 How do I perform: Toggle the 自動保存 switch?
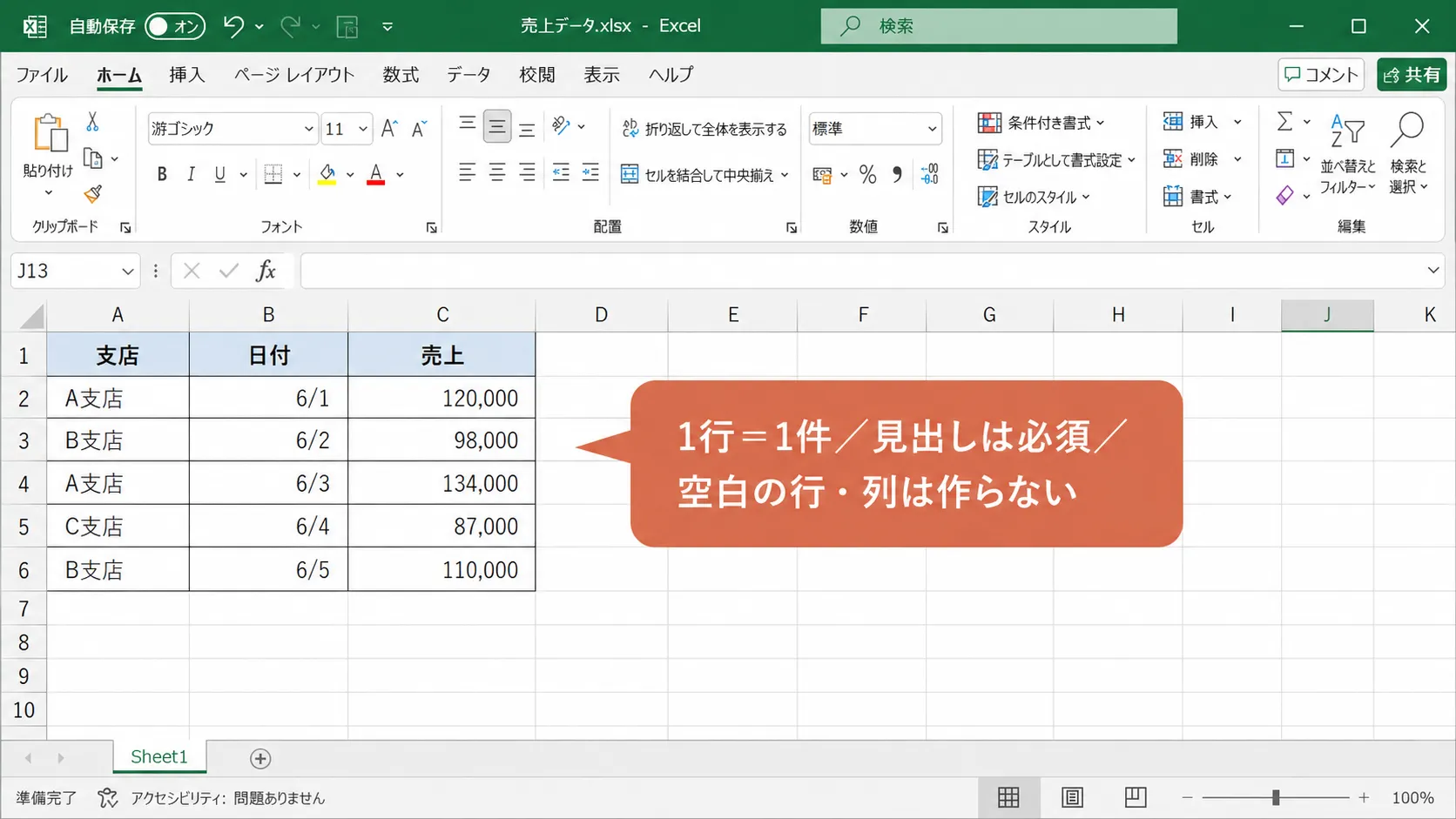[175, 26]
